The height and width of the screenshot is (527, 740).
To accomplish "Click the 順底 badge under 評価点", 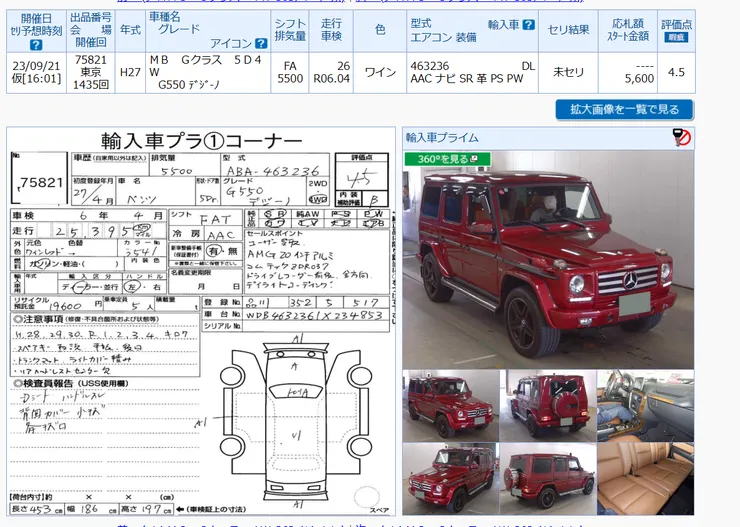I will click(676, 37).
